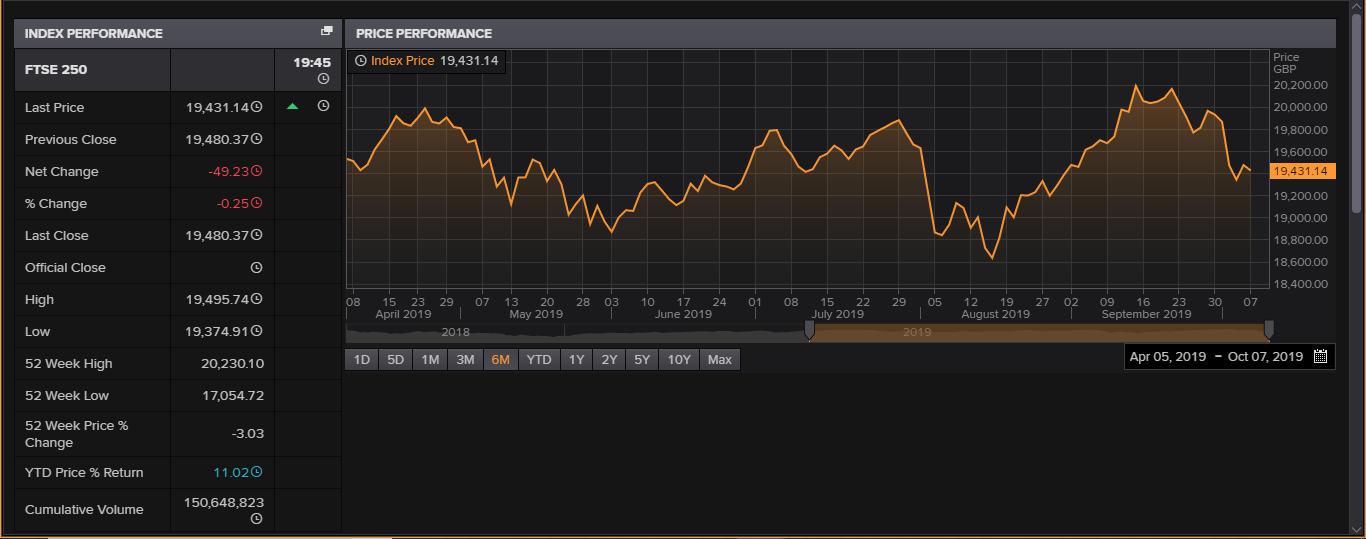Click the clock icon beside Last Close value
Image resolution: width=1366 pixels, height=539 pixels.
[x=257, y=235]
